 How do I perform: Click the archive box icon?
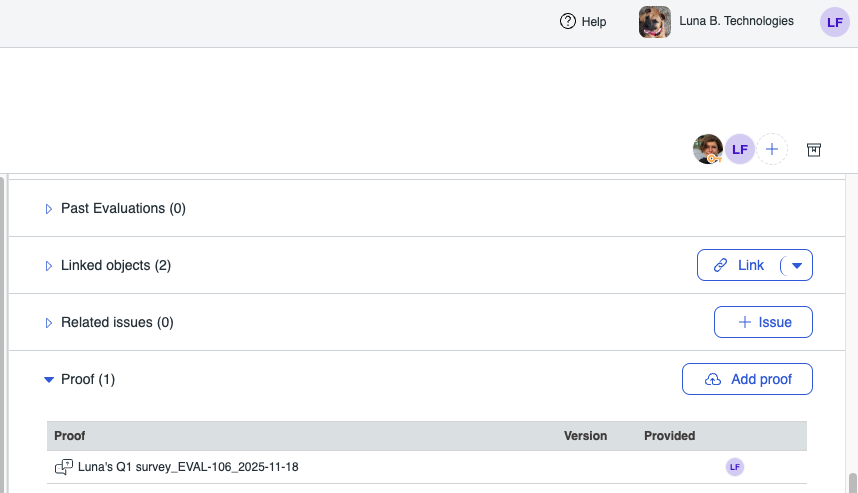[x=814, y=150]
